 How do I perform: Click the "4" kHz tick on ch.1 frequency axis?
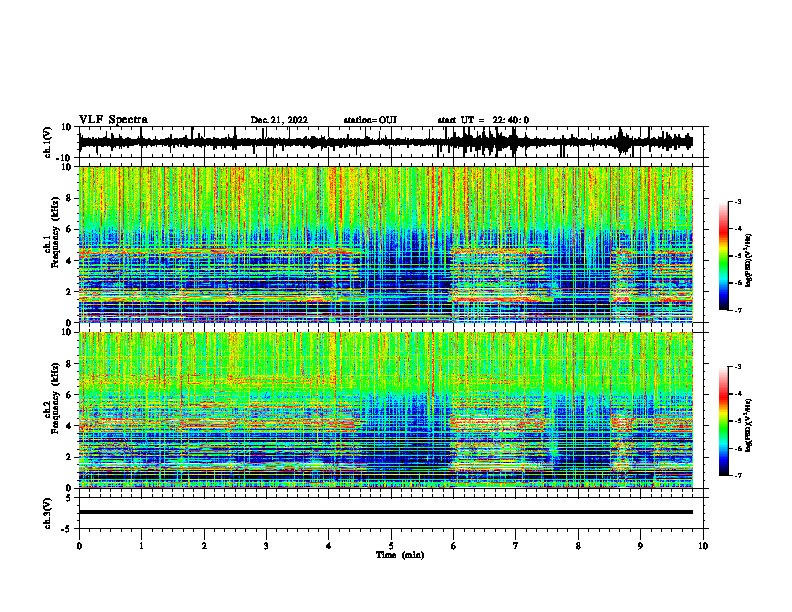point(69,261)
